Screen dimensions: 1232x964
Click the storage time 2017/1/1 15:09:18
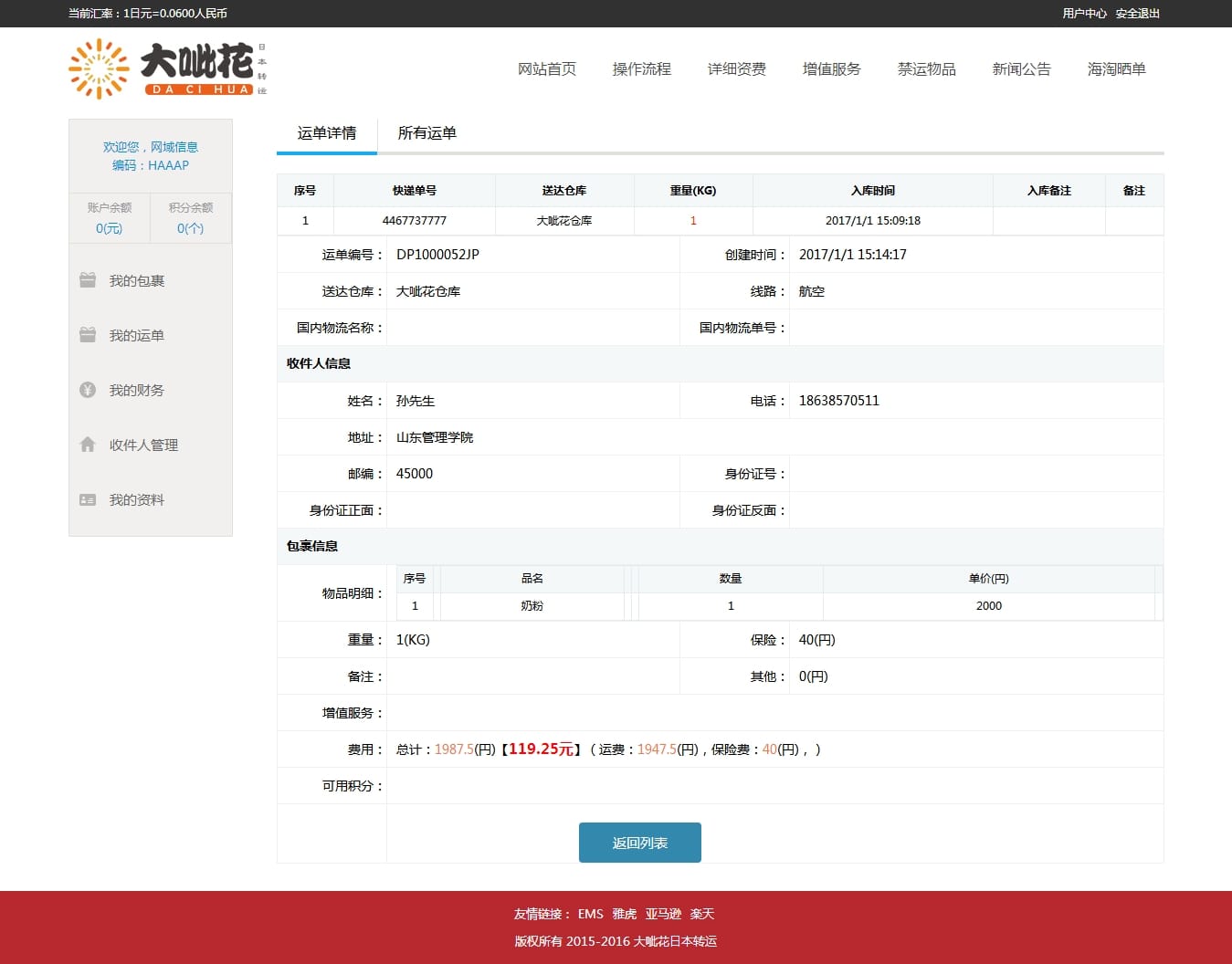(873, 221)
